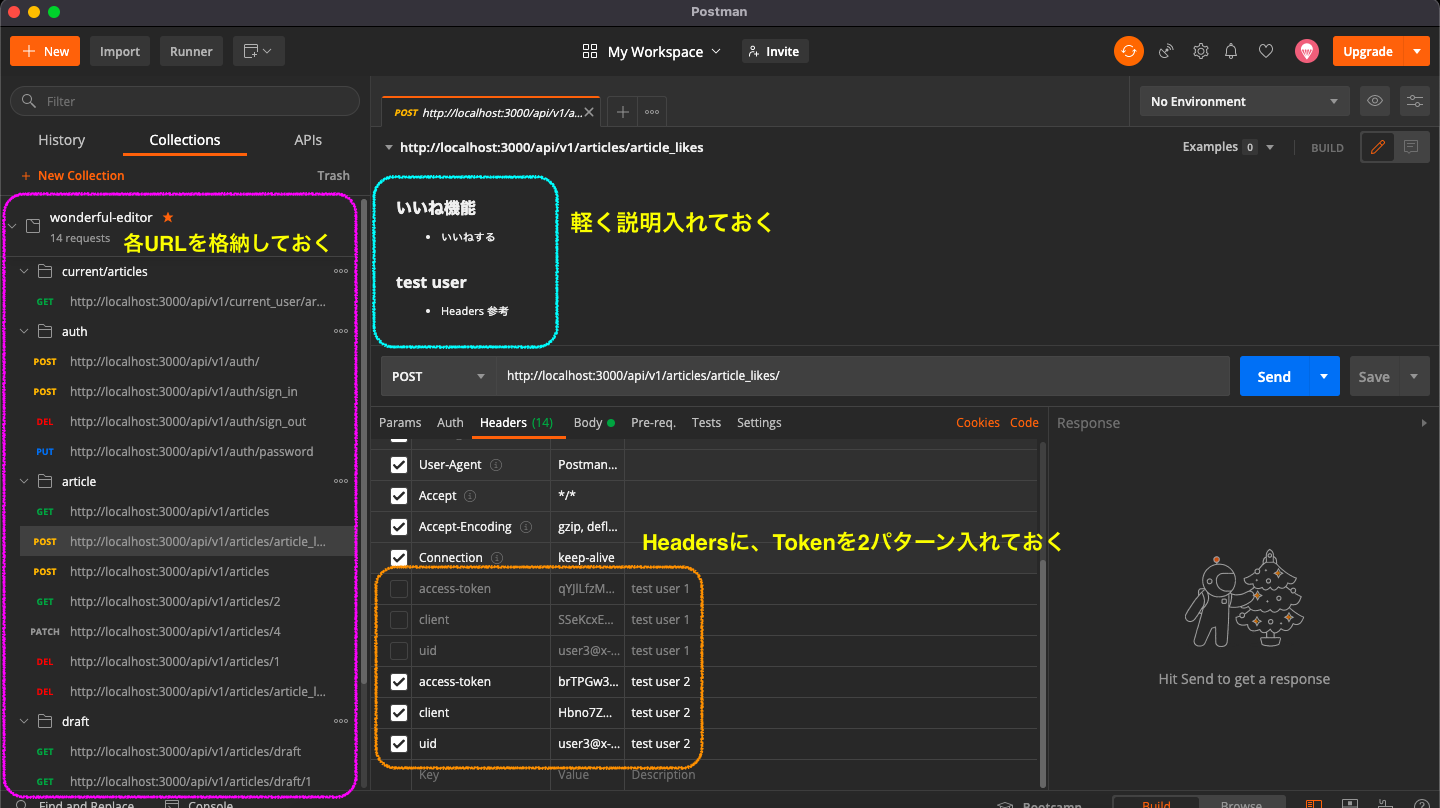Open notifications bell
This screenshot has width=1440, height=808.
pyautogui.click(x=1231, y=51)
